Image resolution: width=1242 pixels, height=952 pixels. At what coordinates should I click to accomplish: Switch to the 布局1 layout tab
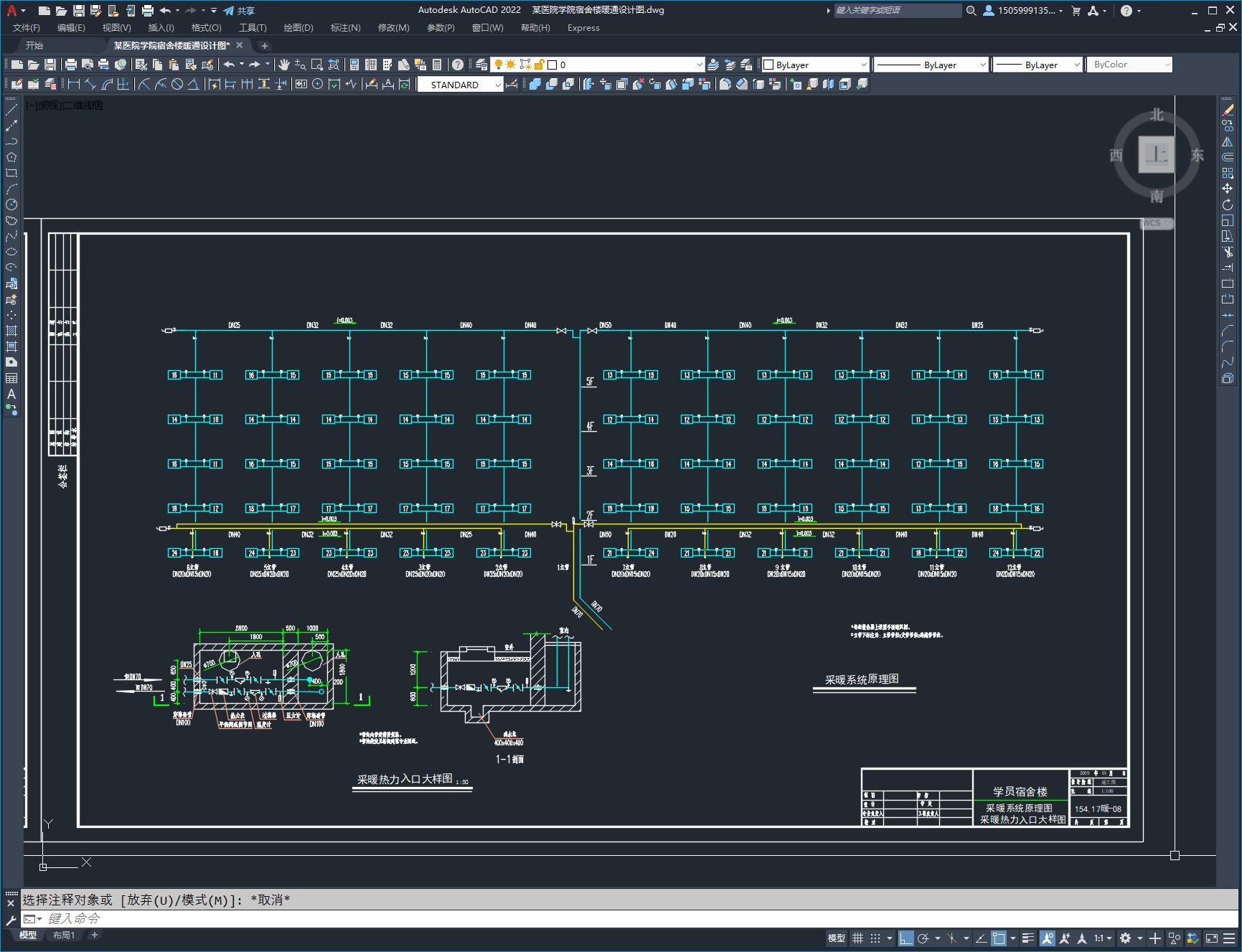point(64,935)
